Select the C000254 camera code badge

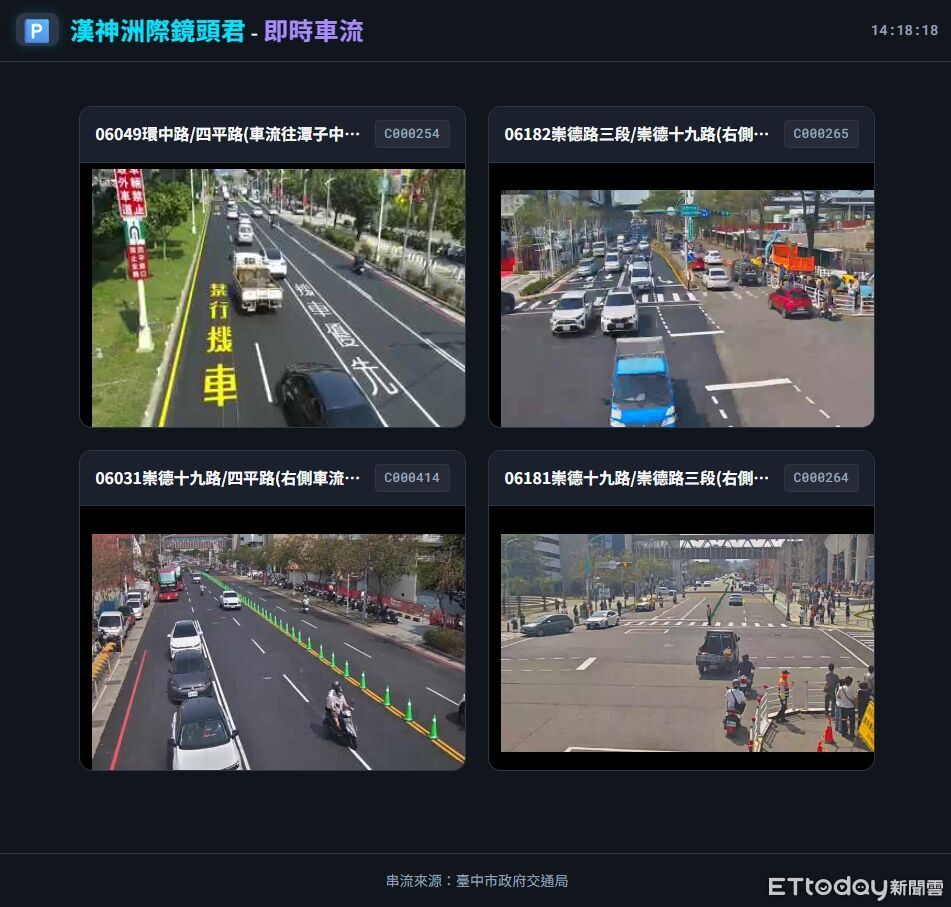(412, 134)
